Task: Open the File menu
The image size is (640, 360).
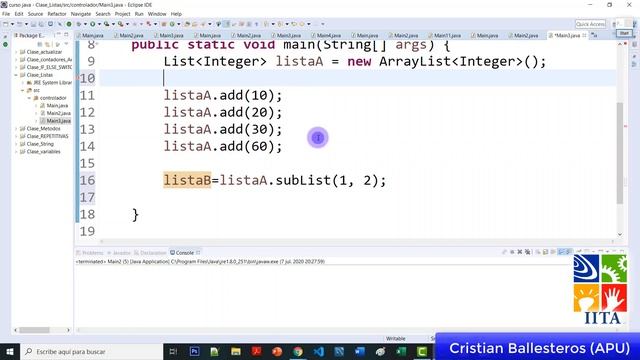Action: coord(6,14)
